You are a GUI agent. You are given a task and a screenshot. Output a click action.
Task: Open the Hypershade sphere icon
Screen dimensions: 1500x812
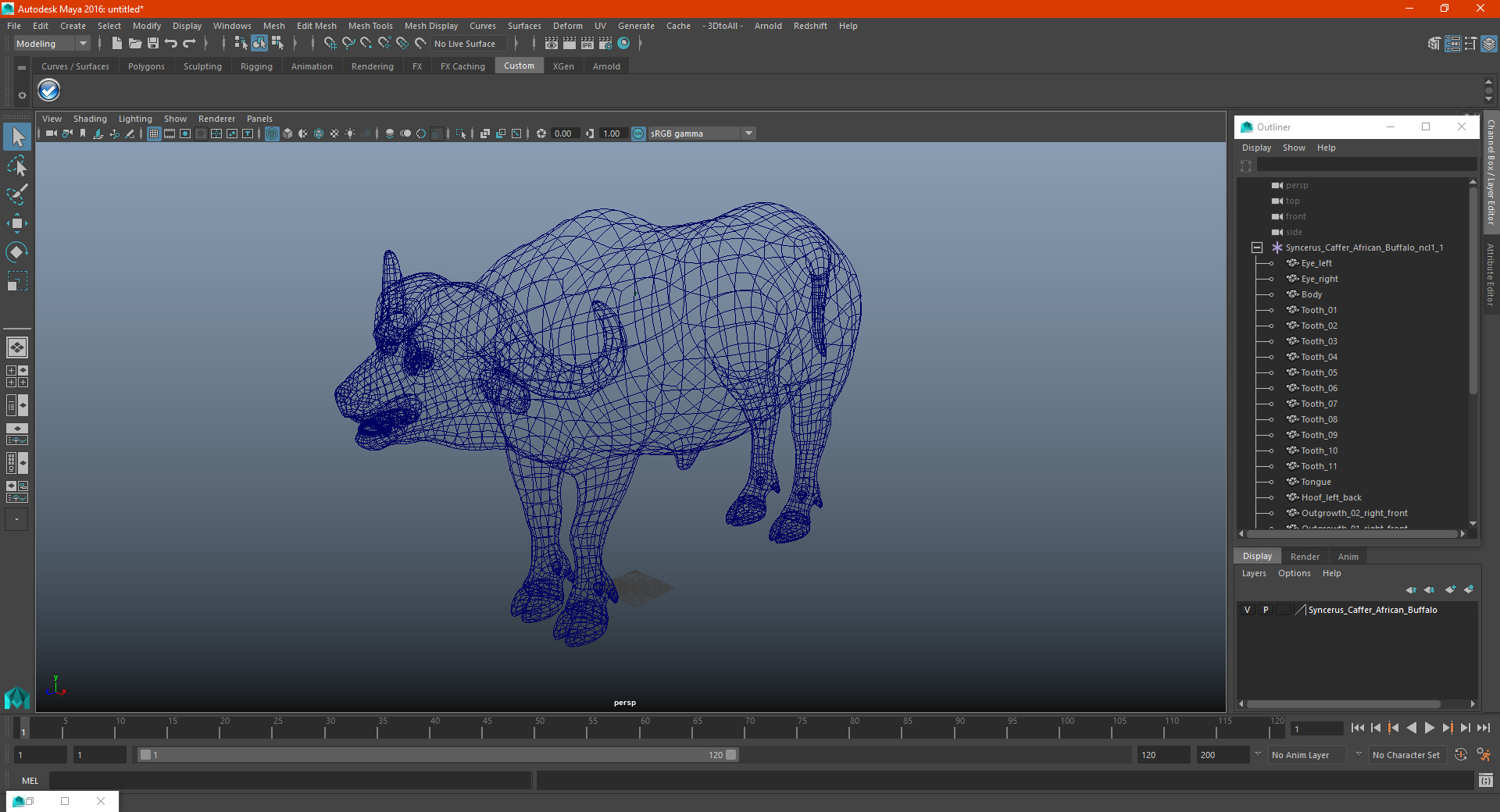[623, 44]
